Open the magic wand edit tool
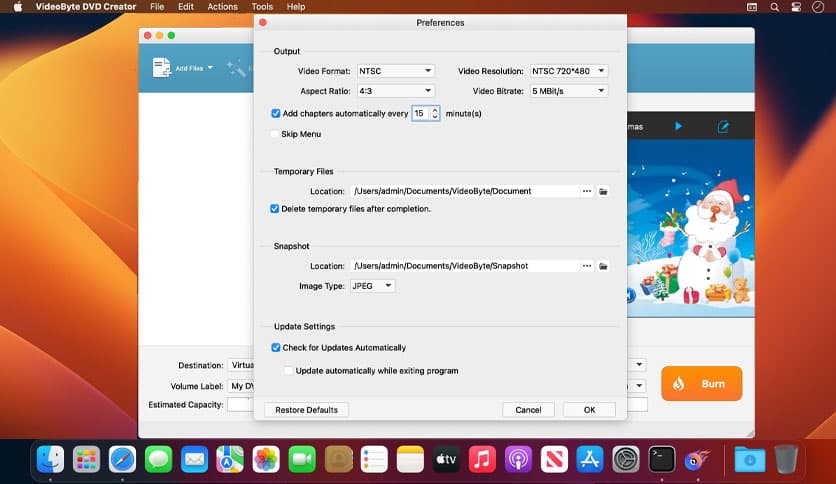Viewport: 836px width, 484px height. click(x=236, y=68)
